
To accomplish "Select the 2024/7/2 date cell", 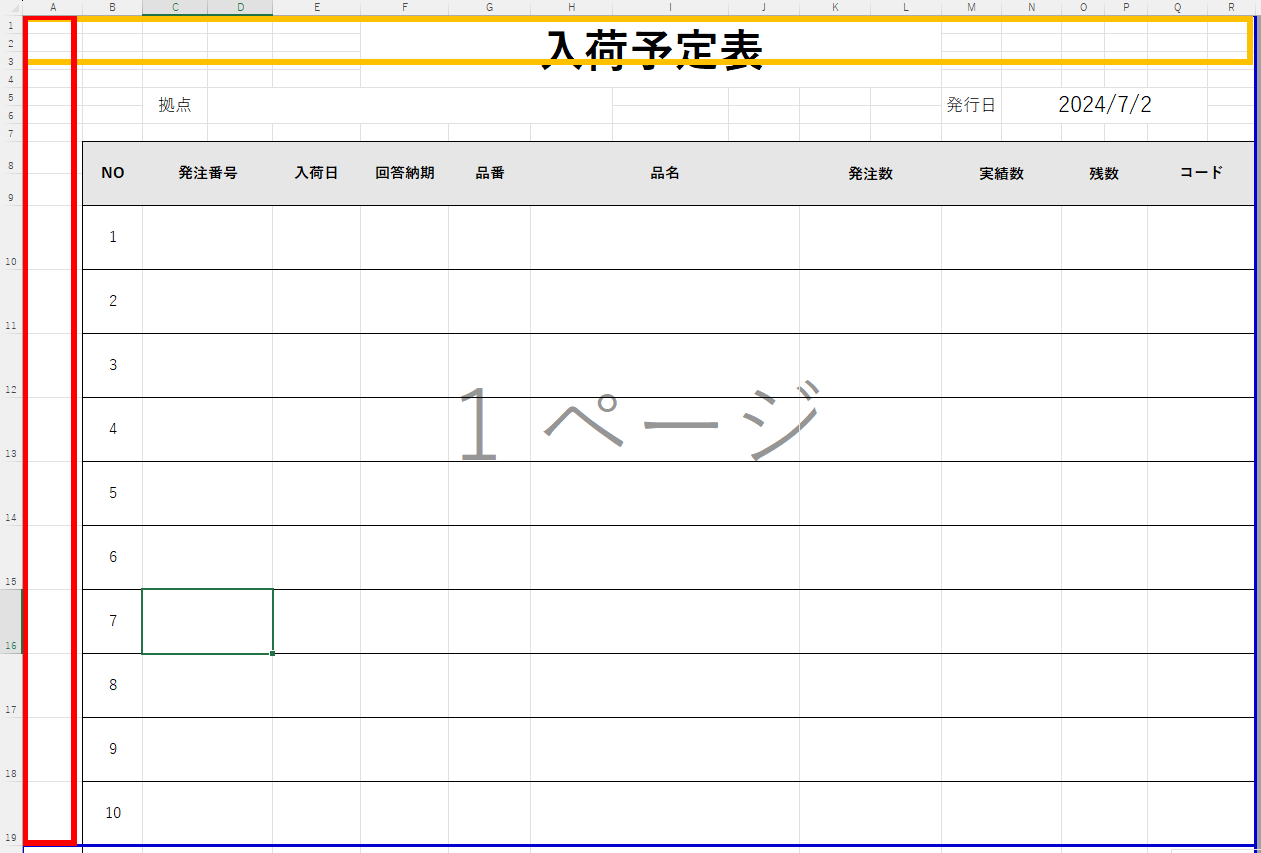I will tap(1104, 105).
